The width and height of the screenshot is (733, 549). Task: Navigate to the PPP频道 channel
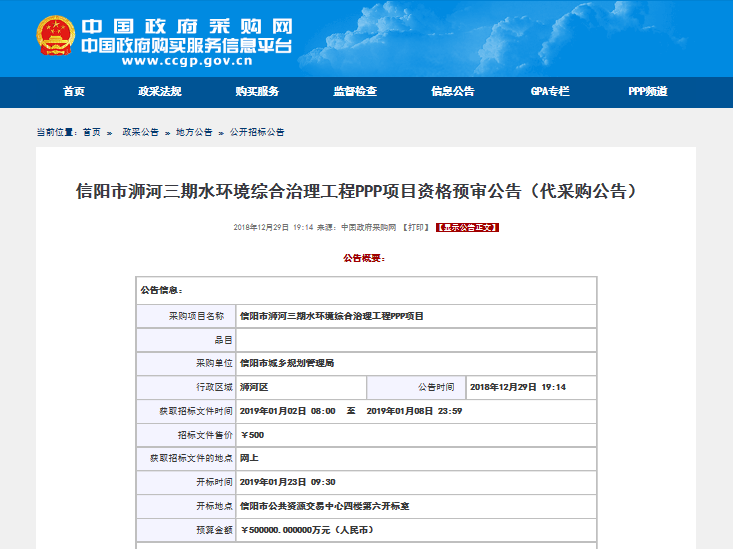click(647, 92)
